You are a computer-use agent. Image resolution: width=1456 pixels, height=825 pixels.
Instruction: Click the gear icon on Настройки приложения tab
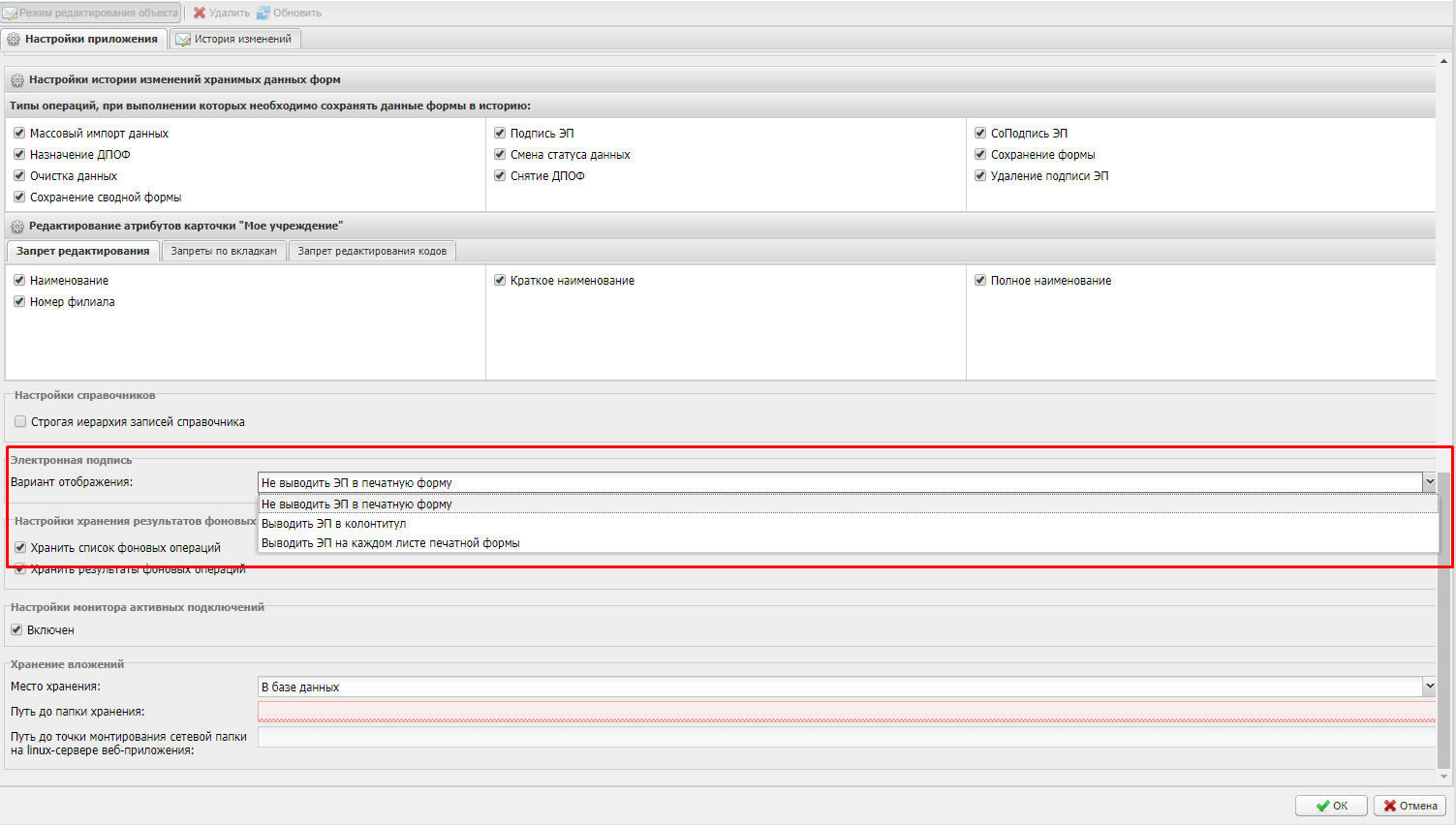[14, 40]
